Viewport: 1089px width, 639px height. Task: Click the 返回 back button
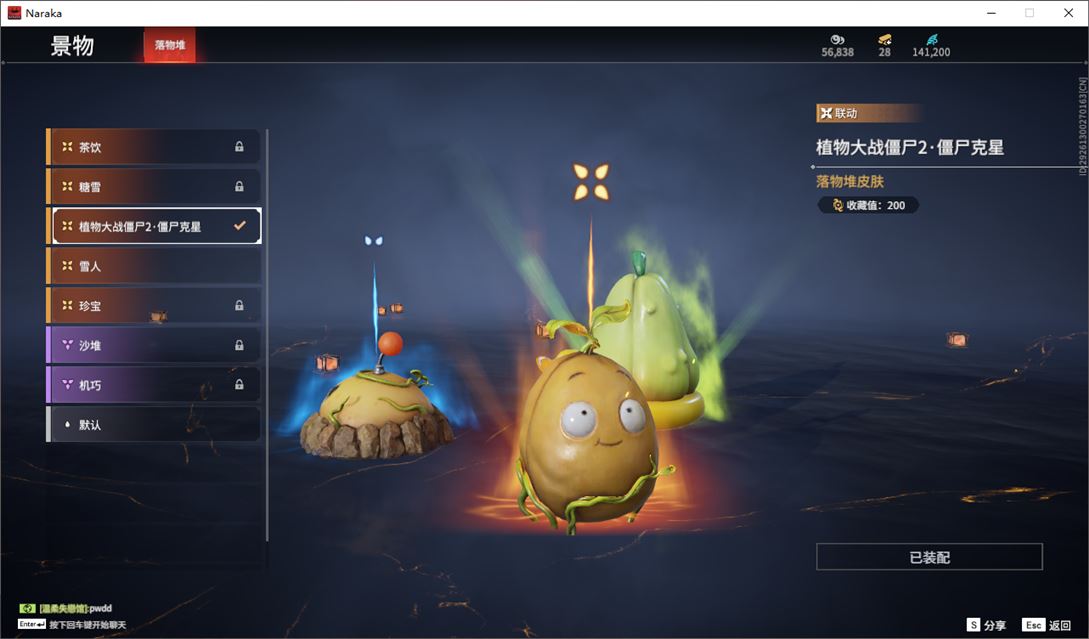pyautogui.click(x=1047, y=625)
